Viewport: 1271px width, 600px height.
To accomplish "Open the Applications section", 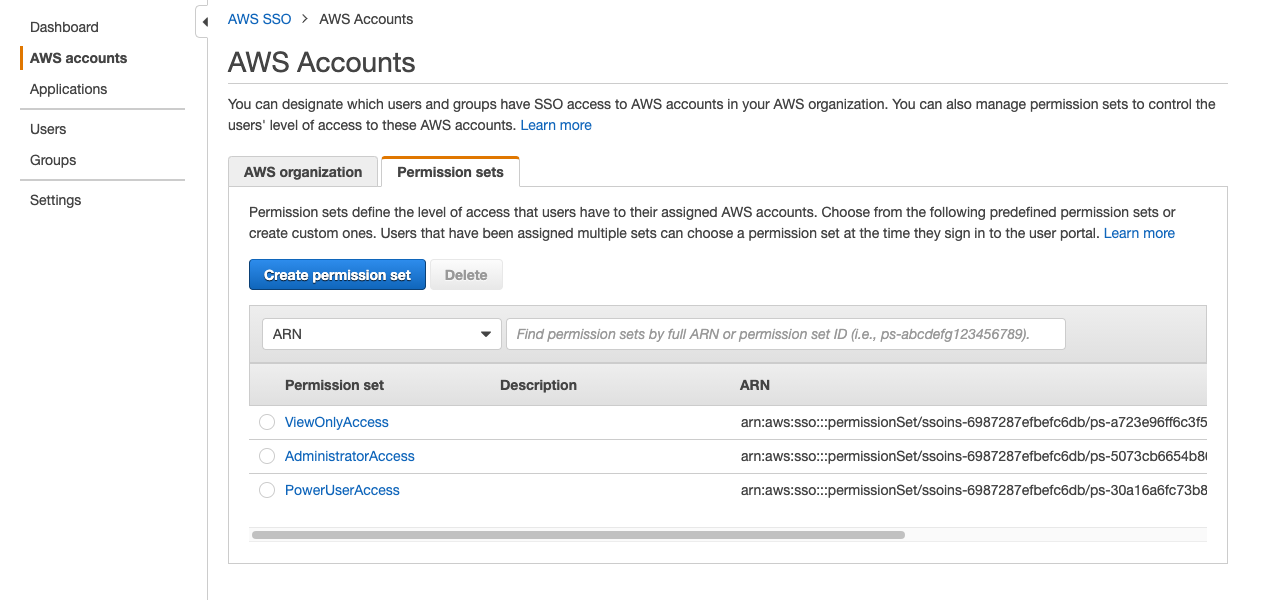I will tap(68, 89).
